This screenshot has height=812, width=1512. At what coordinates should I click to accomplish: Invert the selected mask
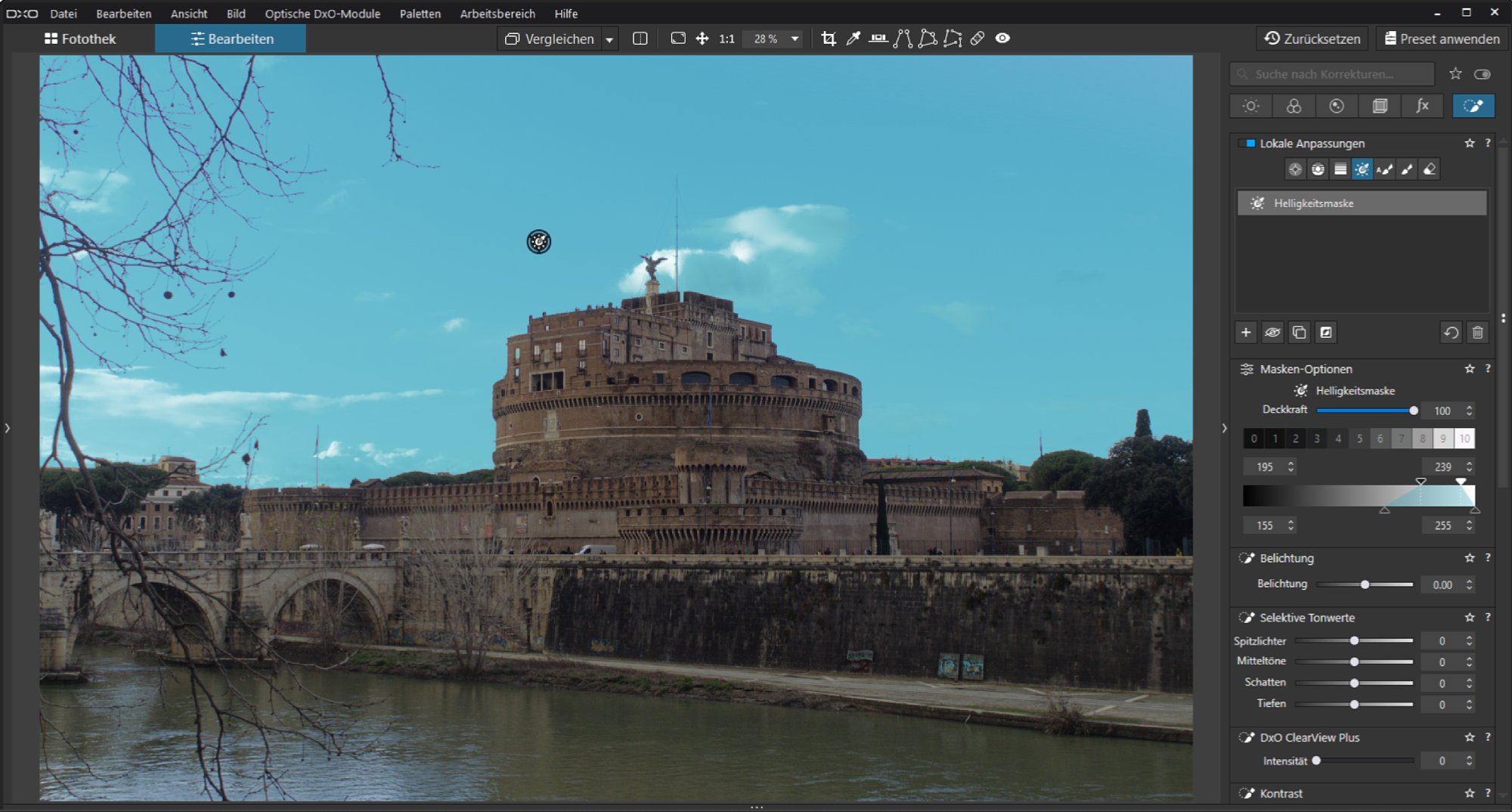[x=1325, y=333]
